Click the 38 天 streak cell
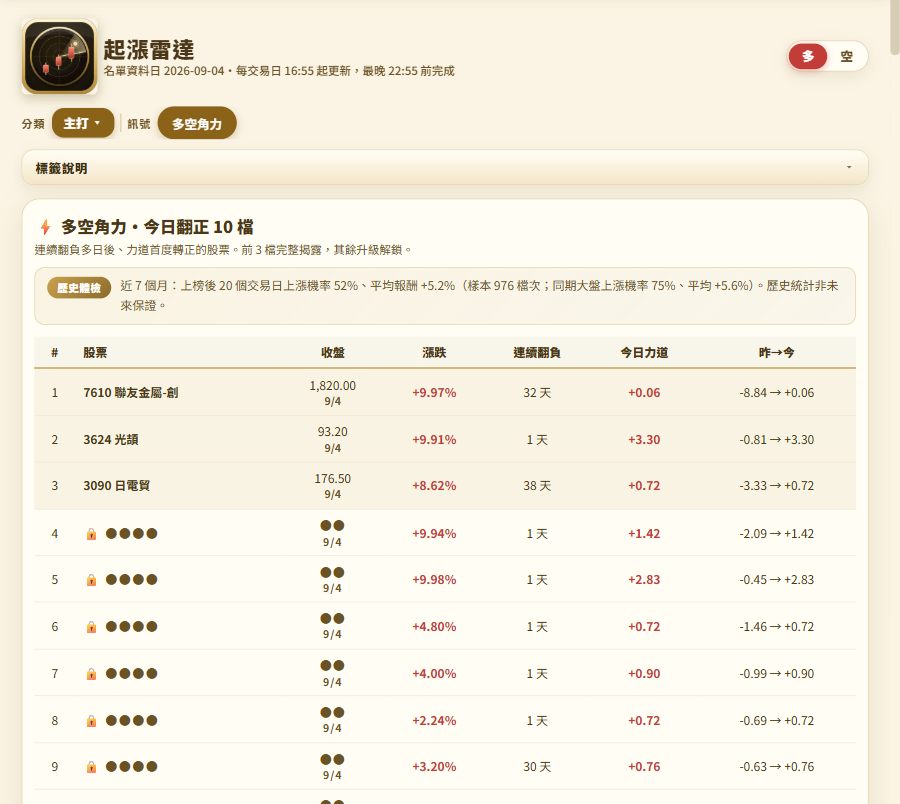Screen dimensions: 900x804 (537, 485)
